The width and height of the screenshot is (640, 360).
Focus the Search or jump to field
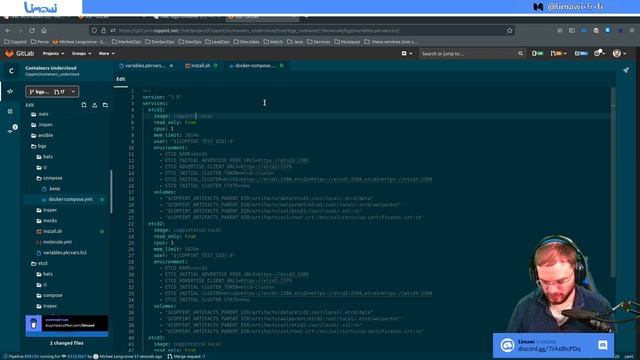pyautogui.click(x=472, y=53)
